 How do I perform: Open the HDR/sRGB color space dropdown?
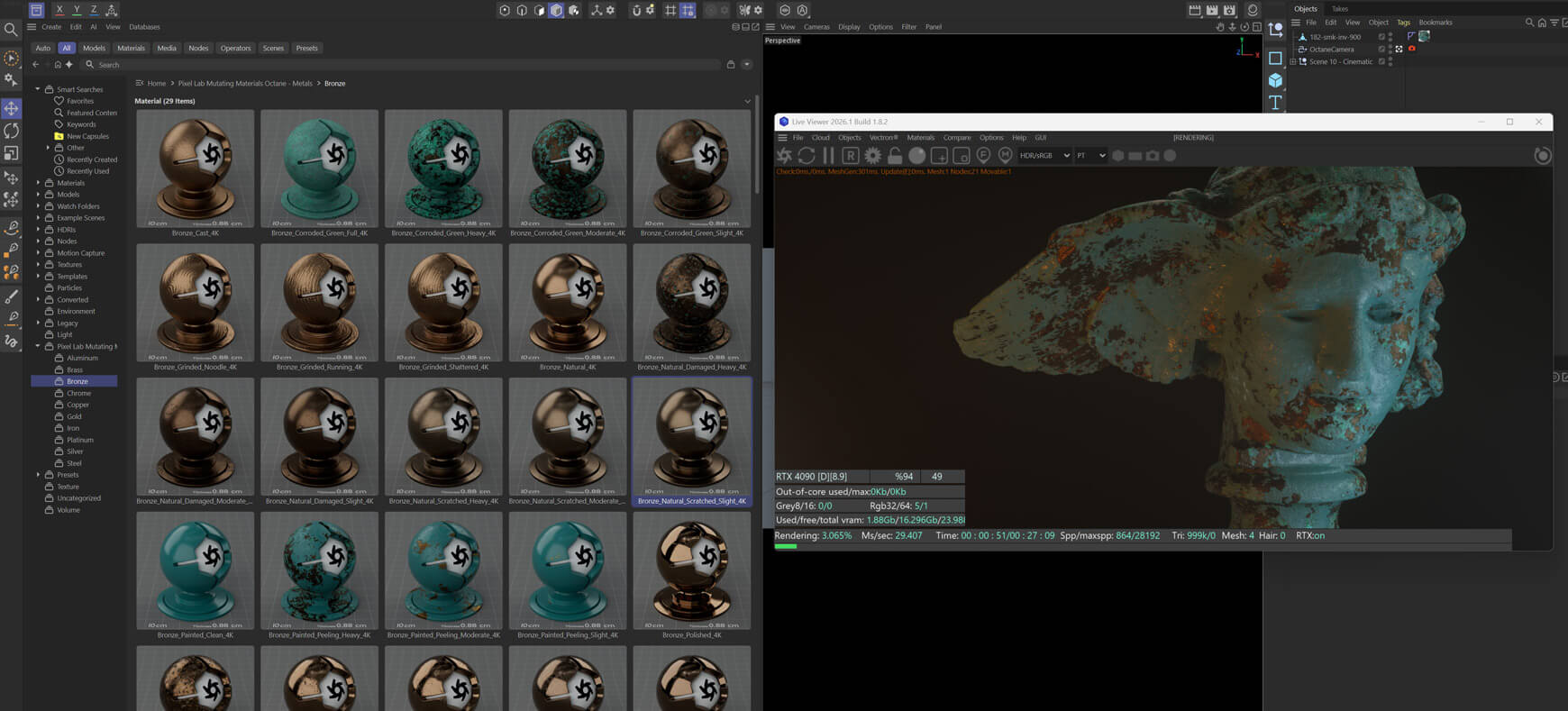(x=1044, y=155)
